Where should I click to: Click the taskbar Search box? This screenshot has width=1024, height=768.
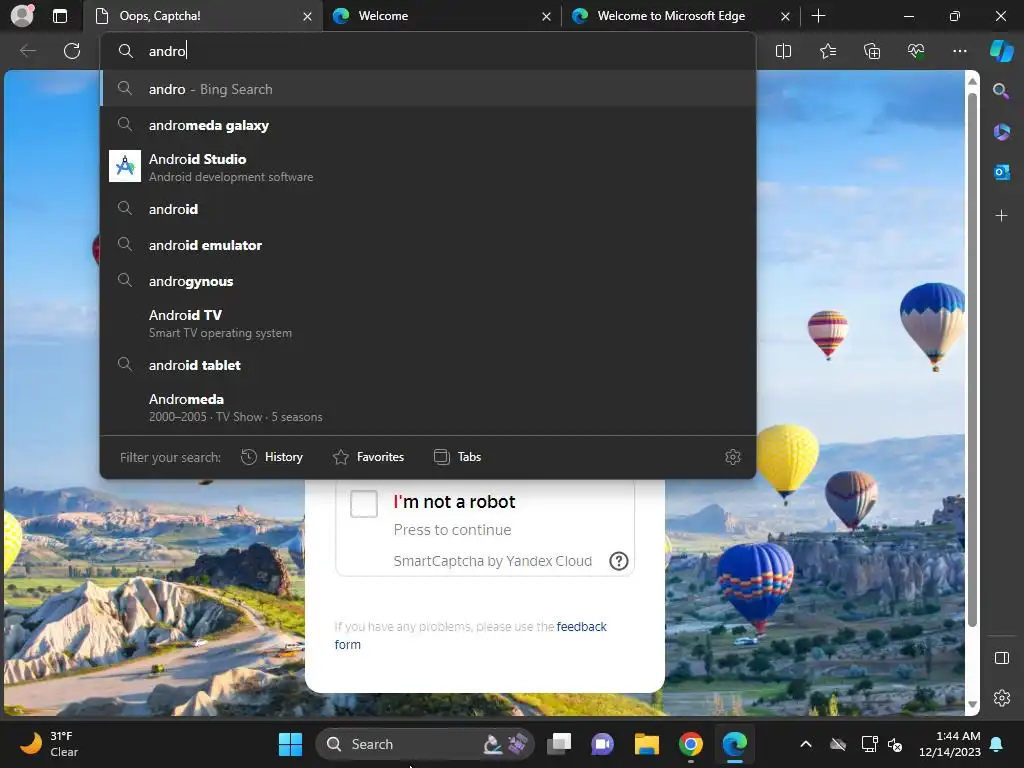(425, 744)
